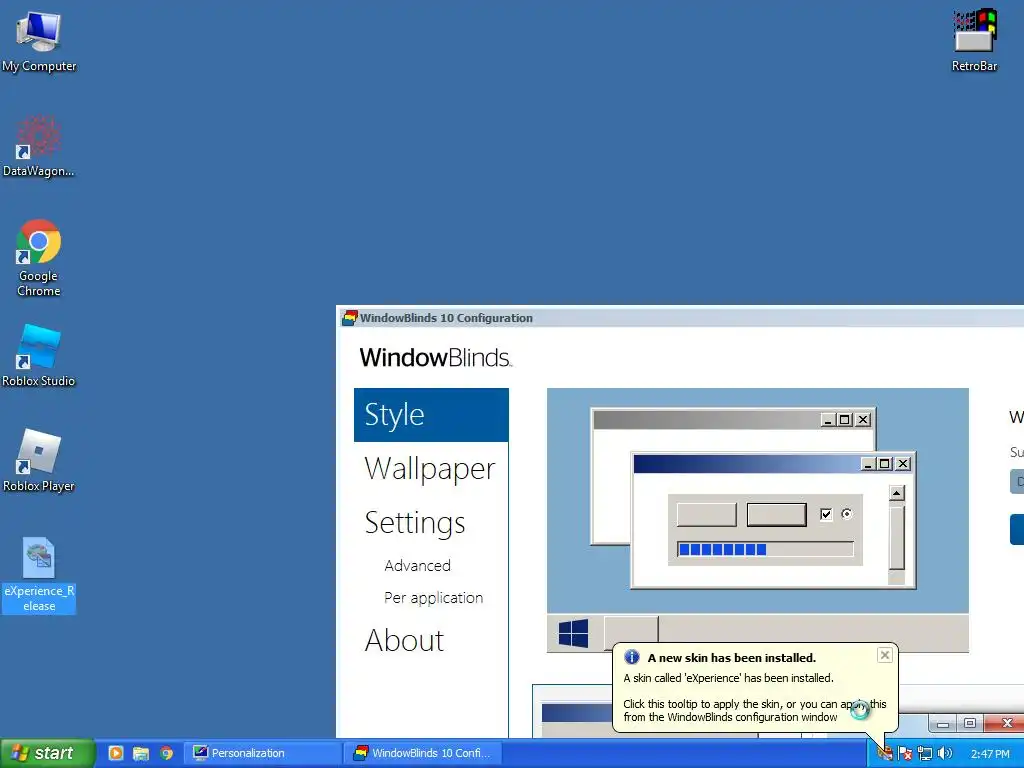Open Roblox Player desktop shortcut

[x=39, y=460]
